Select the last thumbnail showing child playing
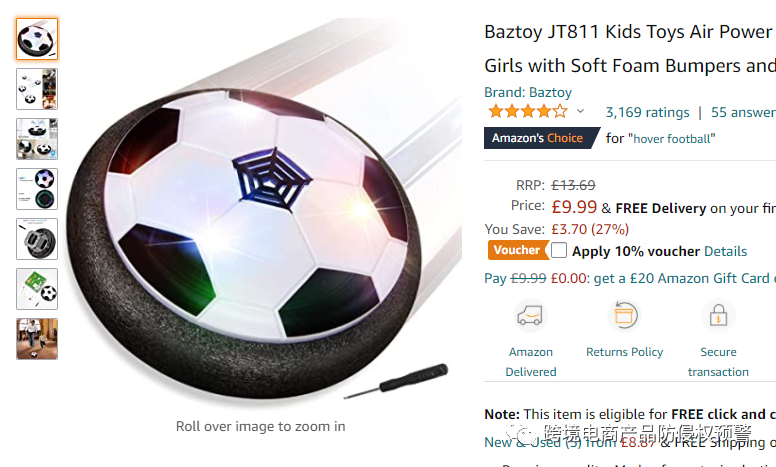Screen dimensions: 776x467 click(x=37, y=339)
